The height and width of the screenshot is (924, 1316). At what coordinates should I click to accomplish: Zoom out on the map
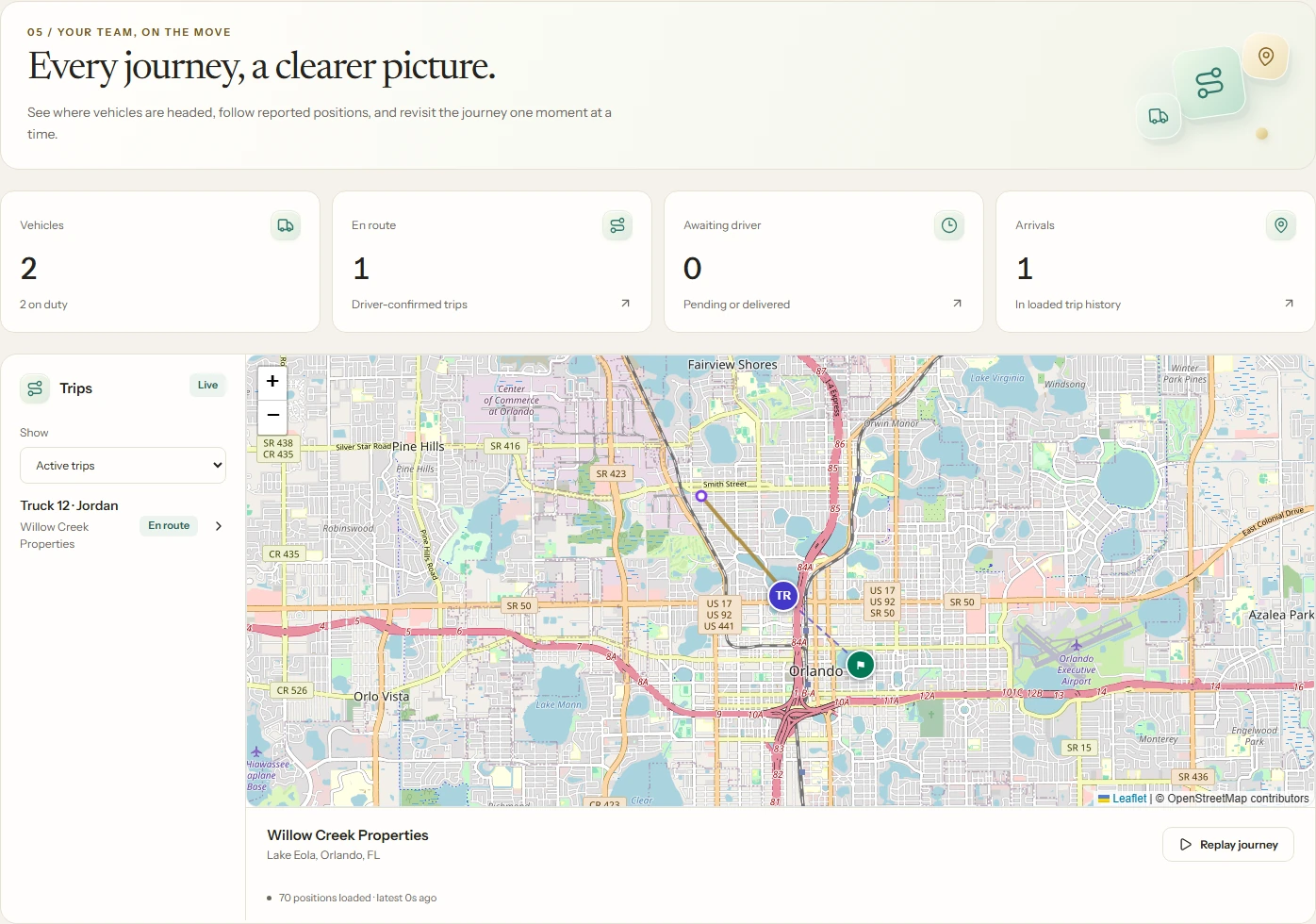[272, 415]
